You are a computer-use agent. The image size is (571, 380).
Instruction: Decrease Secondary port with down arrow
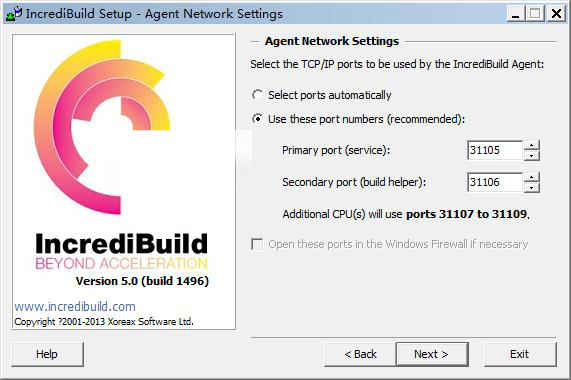click(x=532, y=187)
